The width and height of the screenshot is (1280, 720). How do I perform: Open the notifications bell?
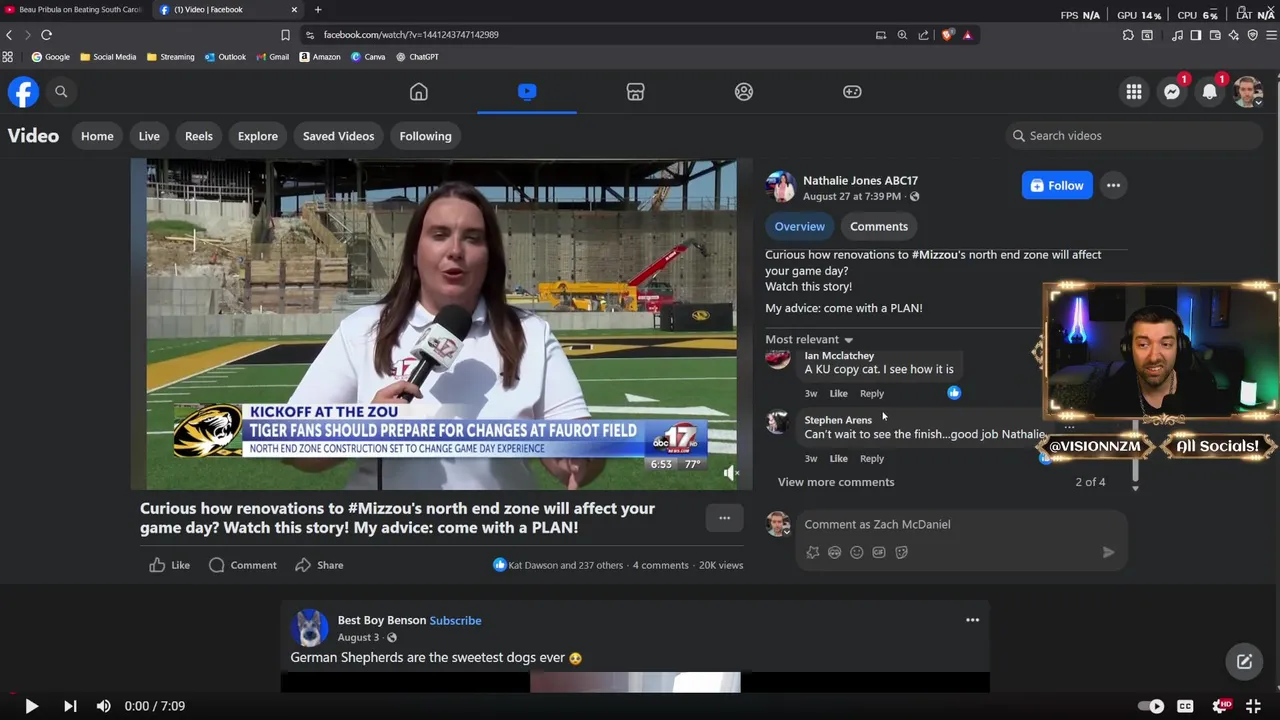(1210, 92)
